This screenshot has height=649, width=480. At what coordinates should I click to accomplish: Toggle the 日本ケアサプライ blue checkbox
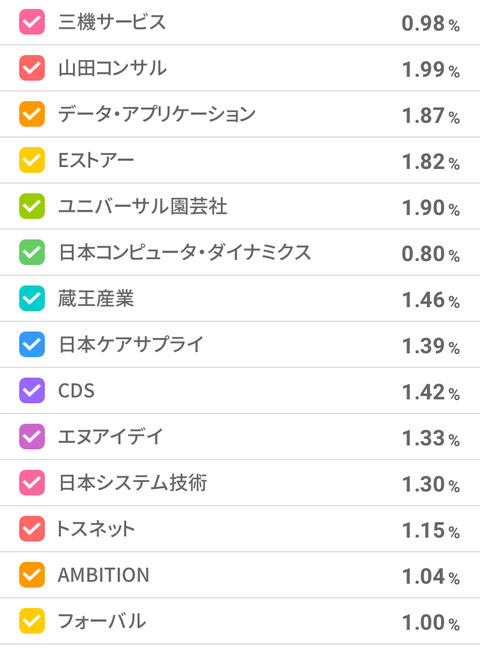click(x=32, y=344)
